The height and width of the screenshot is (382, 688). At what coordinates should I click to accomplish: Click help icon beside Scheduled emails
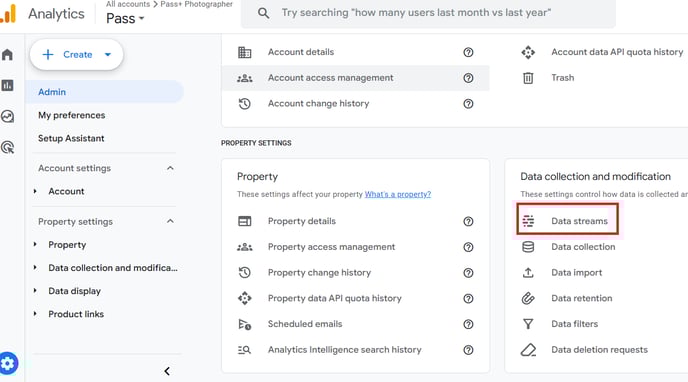click(468, 324)
